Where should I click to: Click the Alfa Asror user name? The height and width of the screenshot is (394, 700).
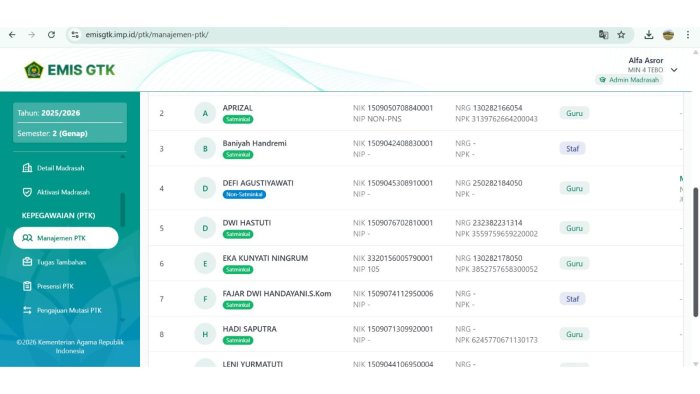[x=646, y=60]
